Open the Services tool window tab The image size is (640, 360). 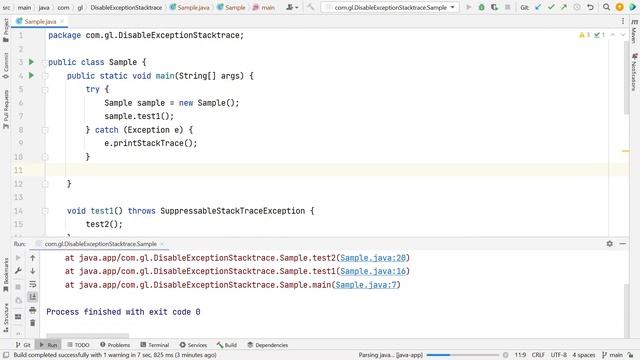[193, 345]
